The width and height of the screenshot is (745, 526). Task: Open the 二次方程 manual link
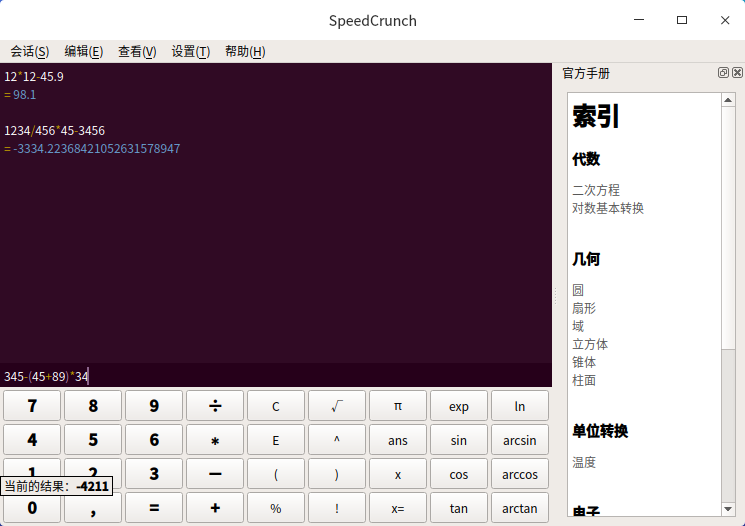pyautogui.click(x=596, y=190)
